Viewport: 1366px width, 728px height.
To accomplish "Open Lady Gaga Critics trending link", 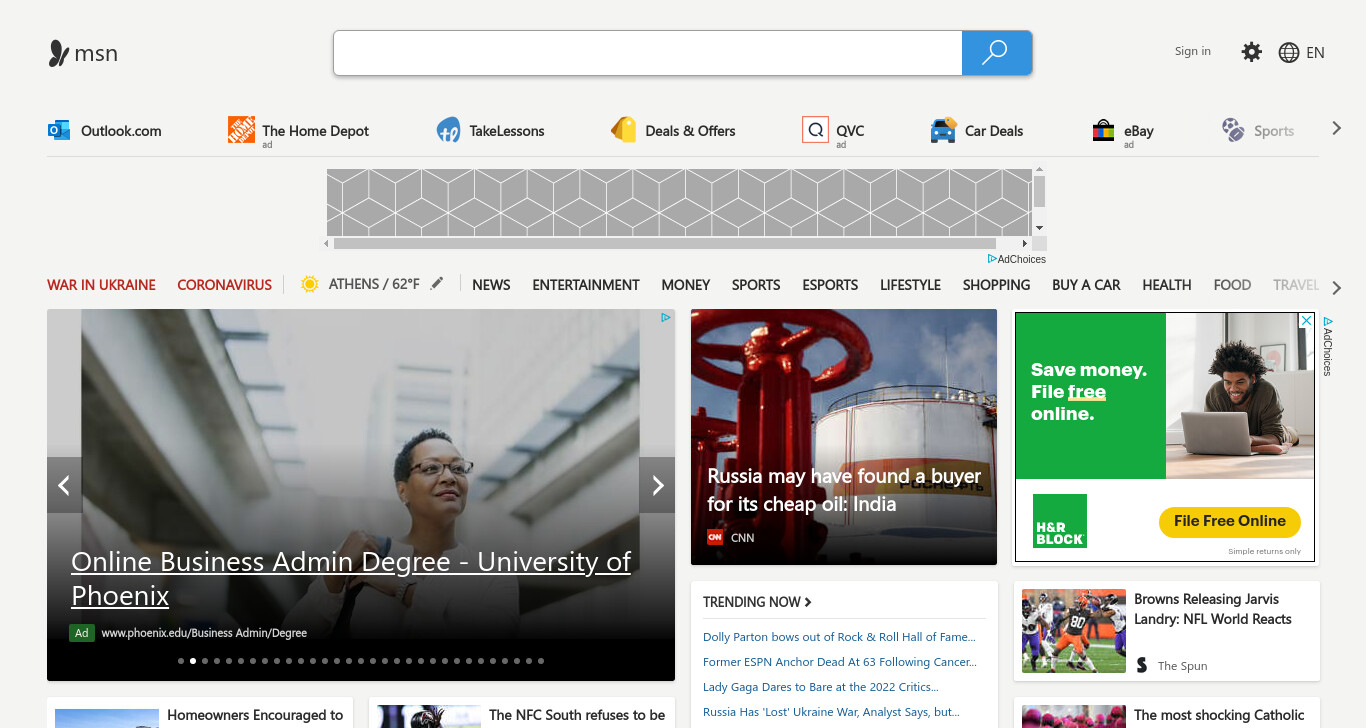I will pyautogui.click(x=820, y=687).
